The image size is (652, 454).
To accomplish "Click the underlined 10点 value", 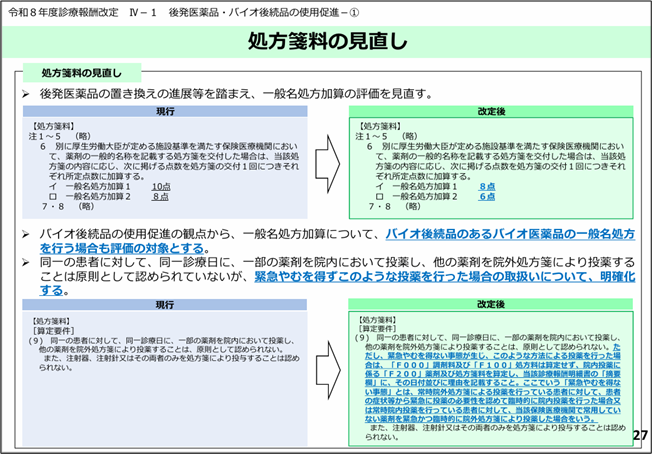I will coord(161,187).
